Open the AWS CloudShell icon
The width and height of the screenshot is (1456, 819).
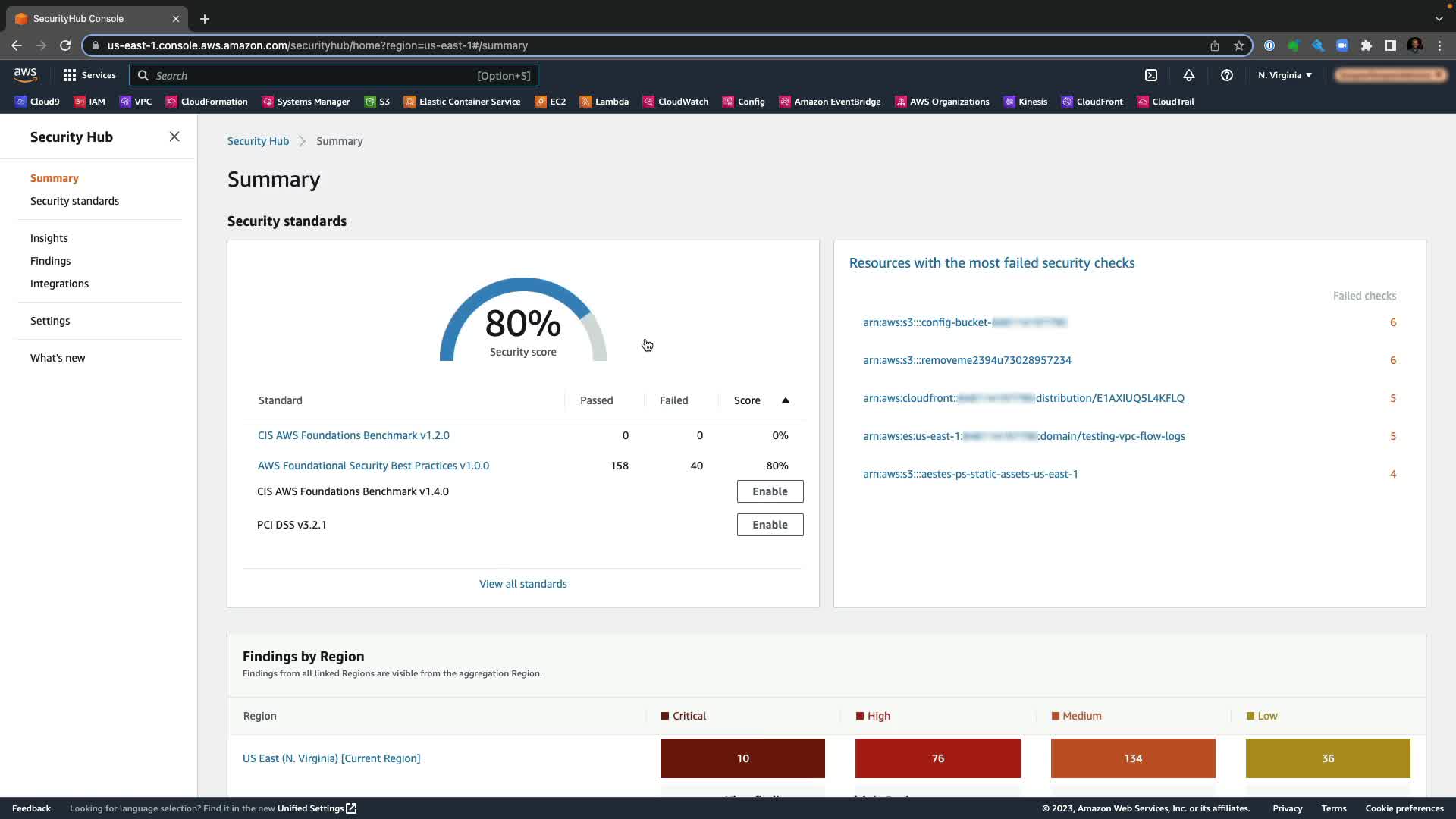click(x=1151, y=75)
